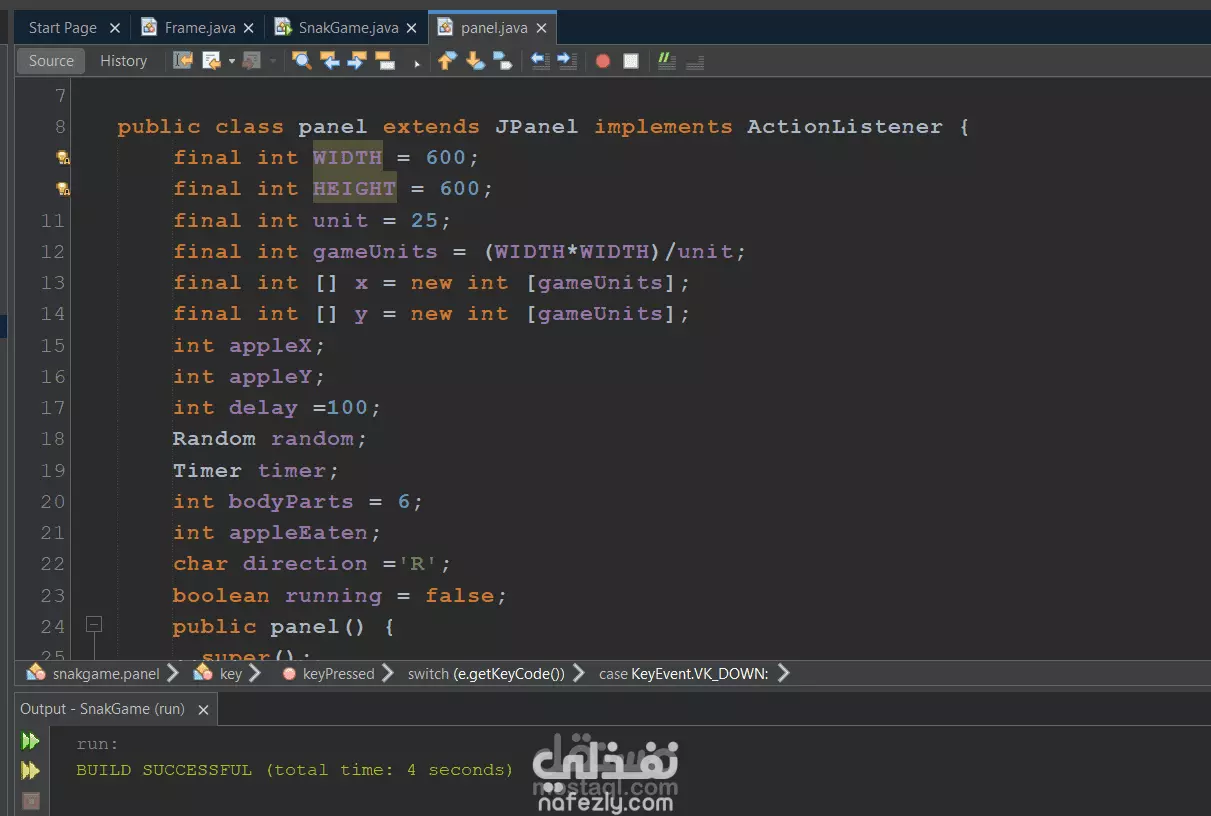
Task: Click line number 17 in gutter
Action: coord(52,408)
